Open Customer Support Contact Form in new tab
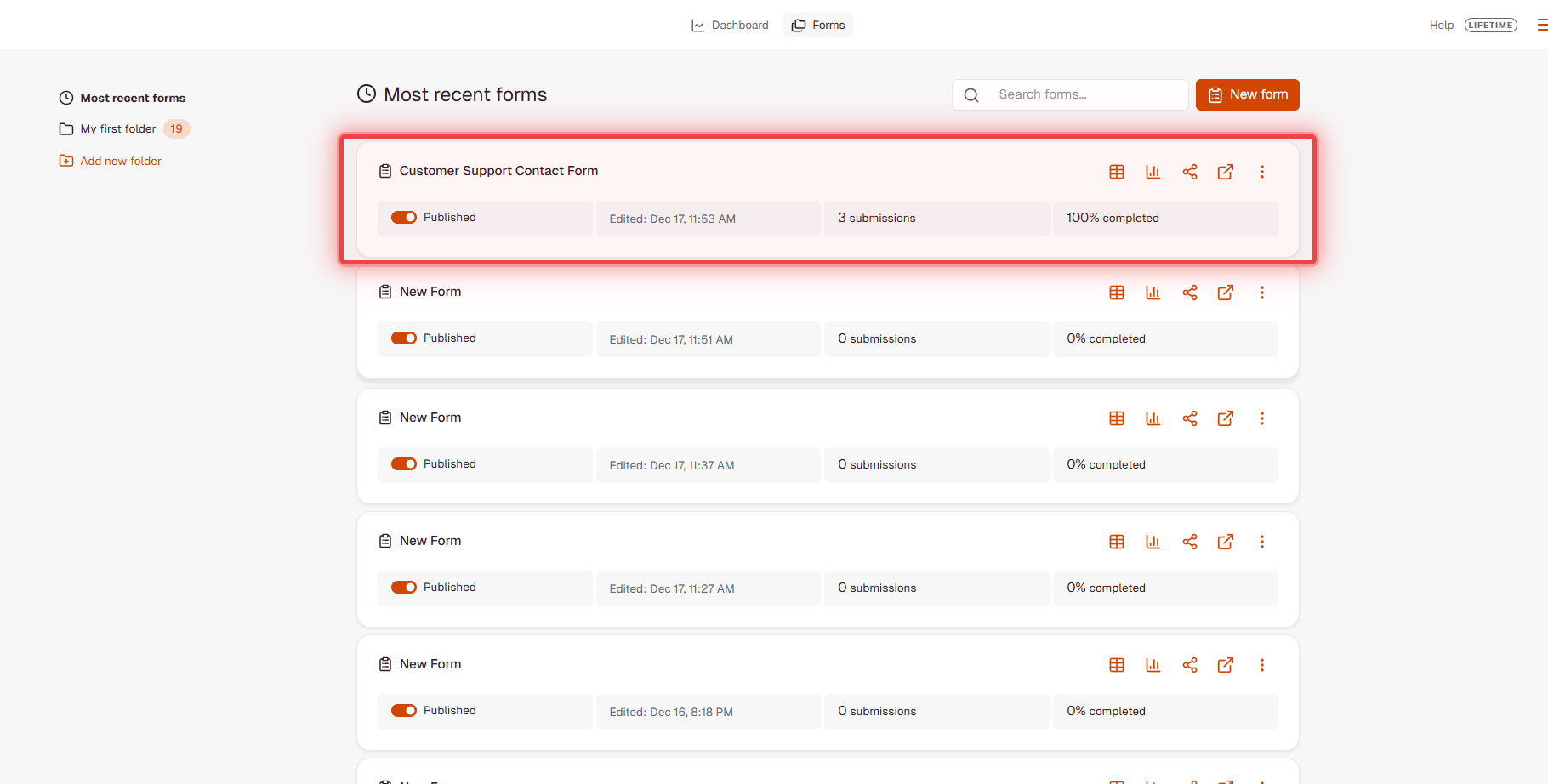Image resolution: width=1548 pixels, height=784 pixels. [x=1226, y=172]
